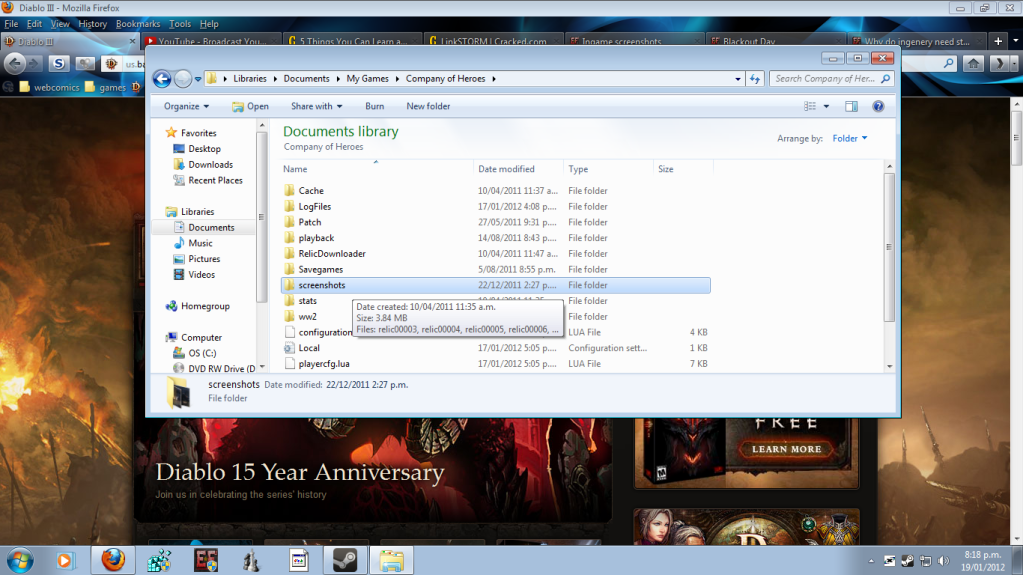Select the screenshots folder
Viewport: 1023px width, 575px height.
496,285
